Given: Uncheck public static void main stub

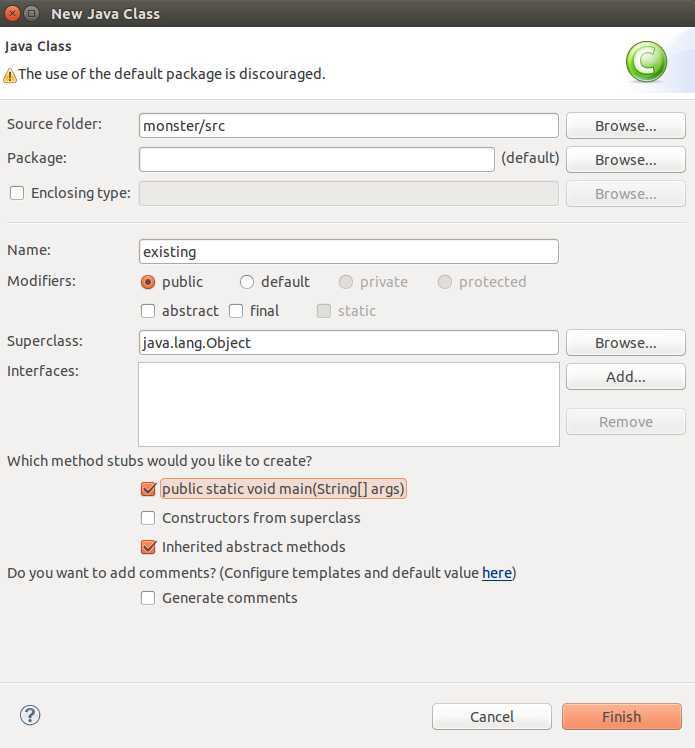Looking at the screenshot, I should (148, 489).
